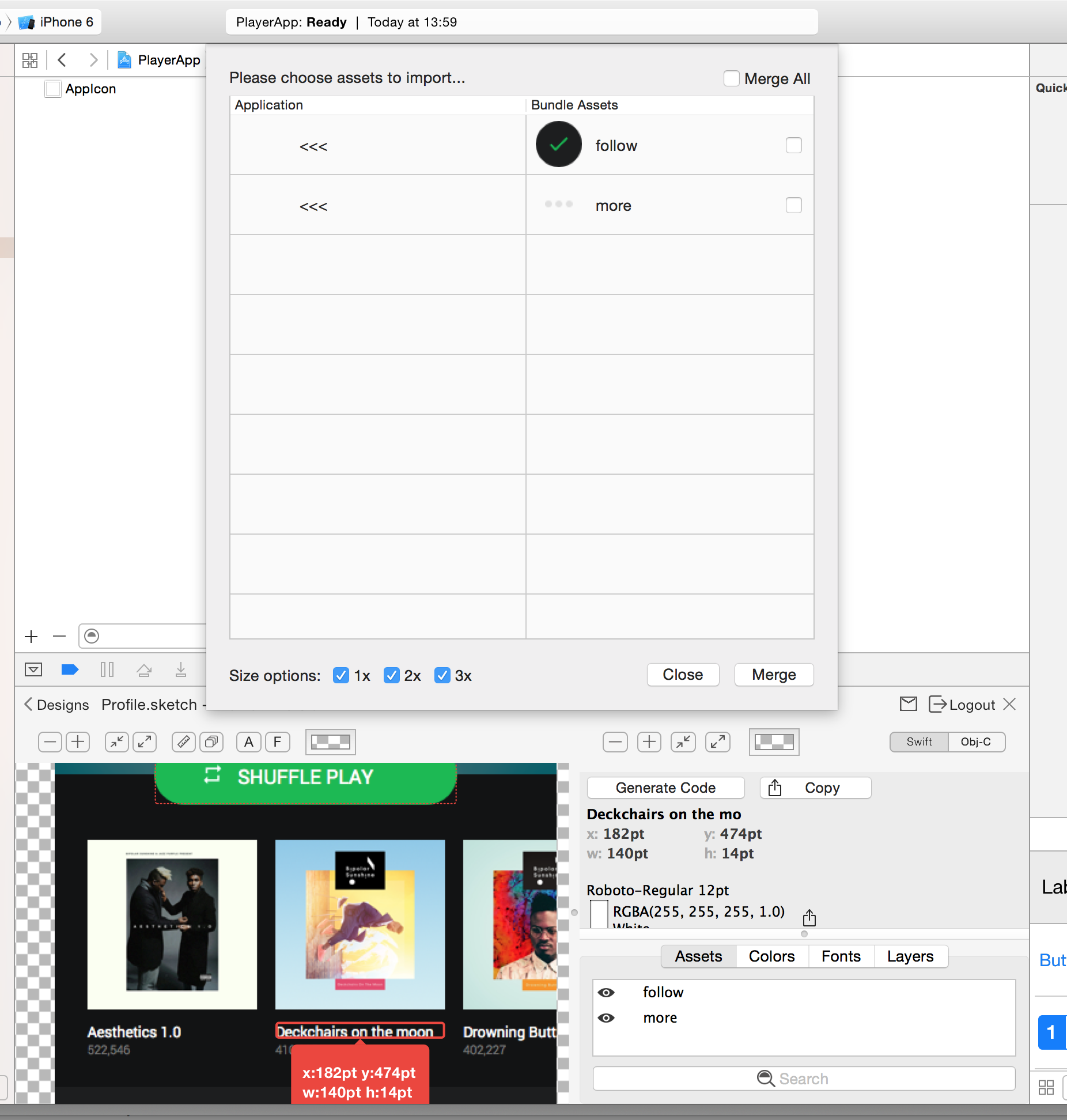Click the Close button in import dialog
This screenshot has width=1067, height=1120.
point(683,675)
